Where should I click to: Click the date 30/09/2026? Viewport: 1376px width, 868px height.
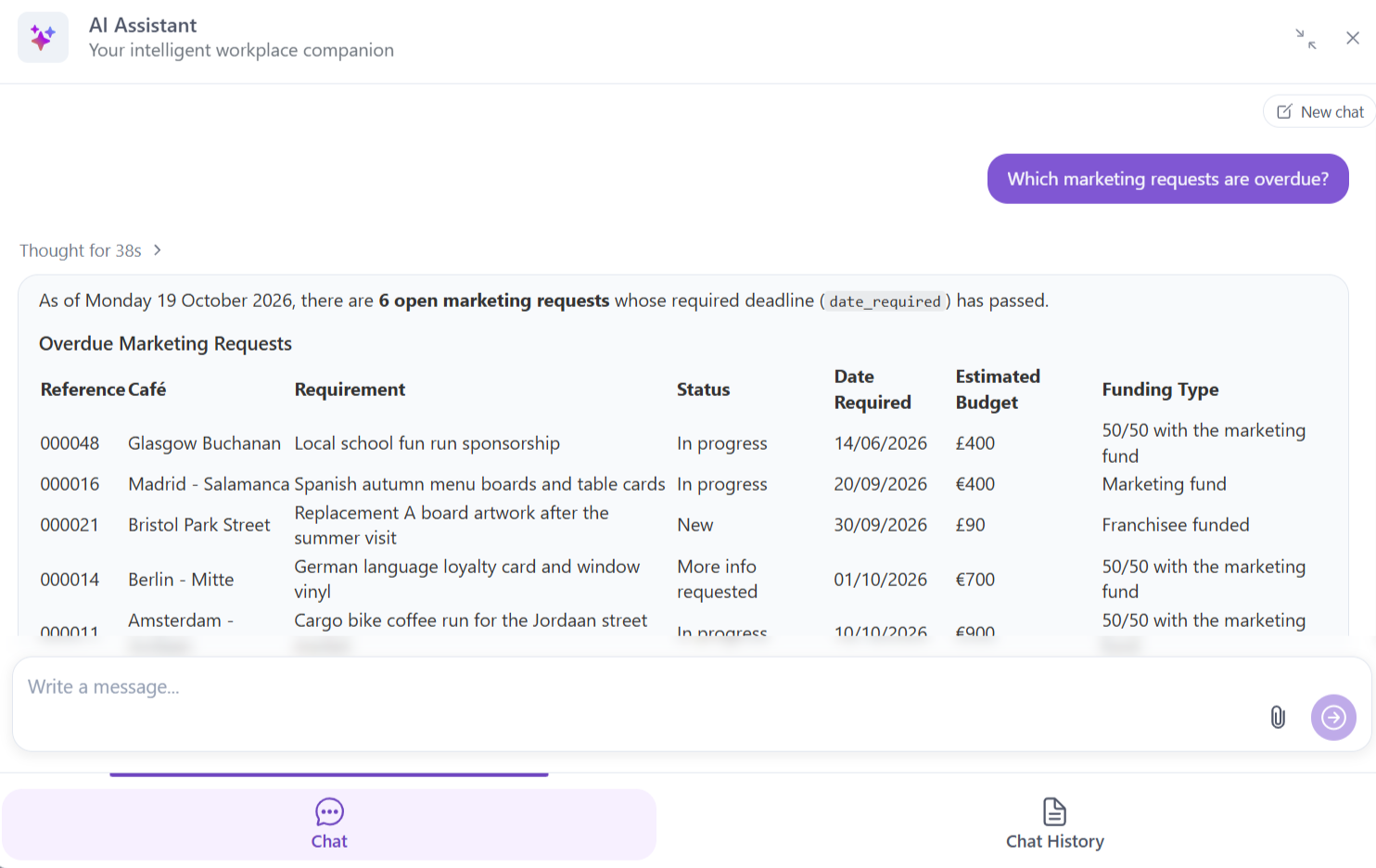(880, 525)
